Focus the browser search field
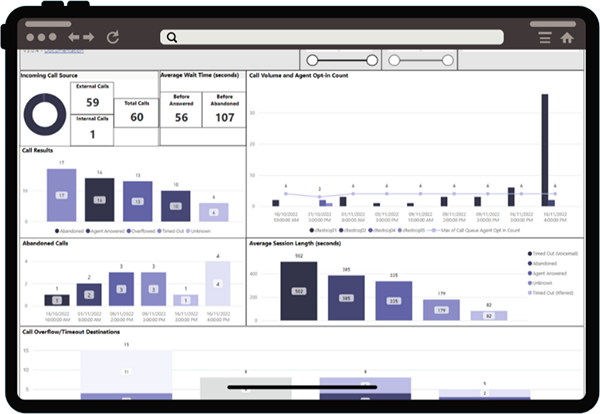Viewport: 600px width, 414px height. [332, 37]
